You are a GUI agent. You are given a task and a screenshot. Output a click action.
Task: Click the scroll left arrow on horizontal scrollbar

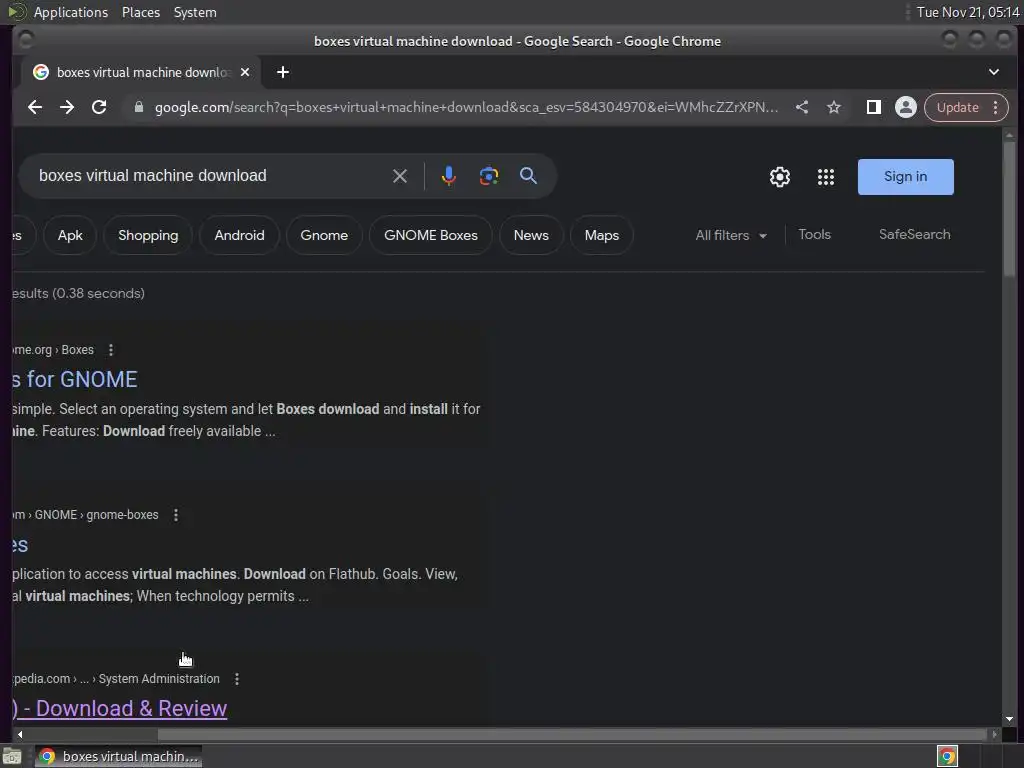coord(20,735)
